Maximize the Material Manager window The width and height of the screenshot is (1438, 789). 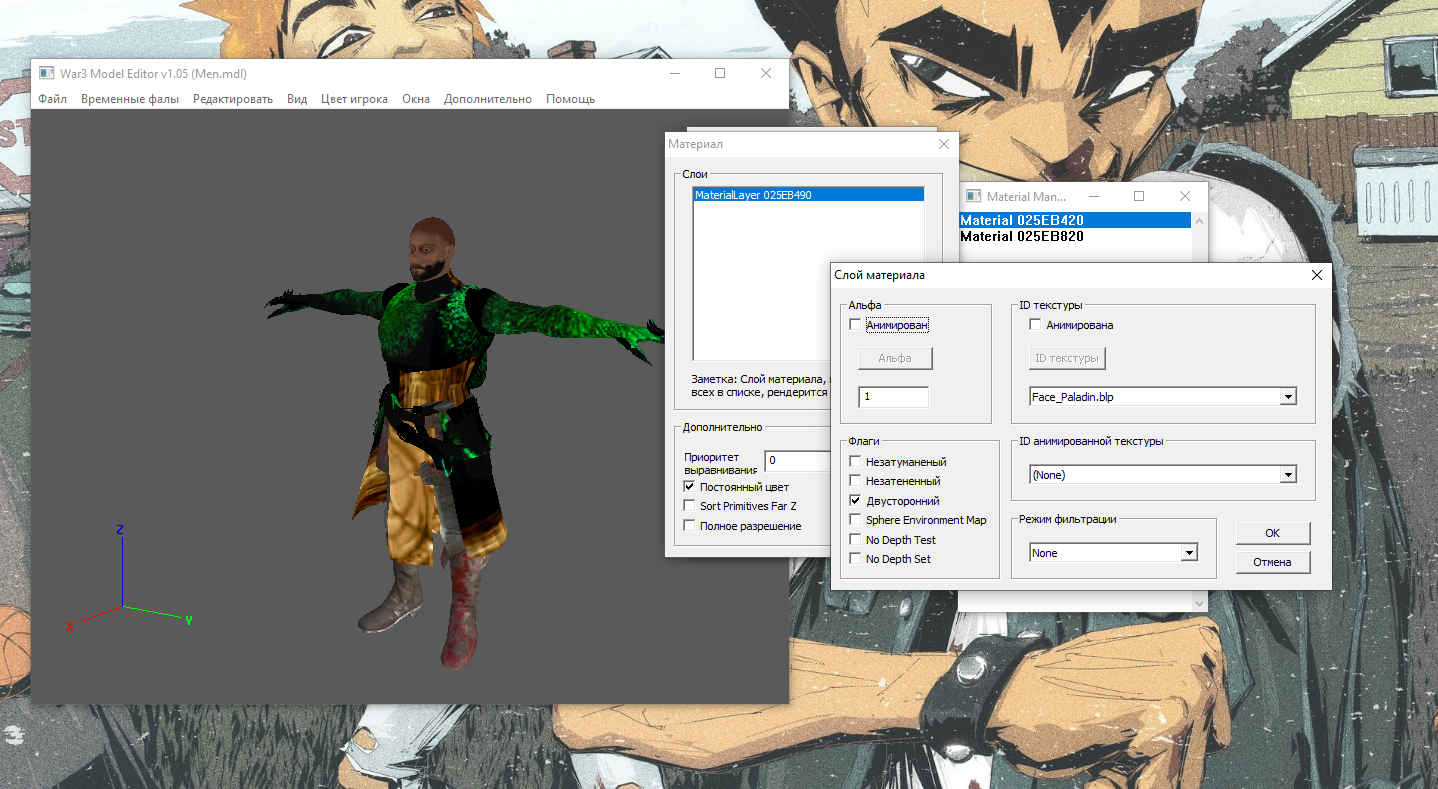pyautogui.click(x=1139, y=197)
